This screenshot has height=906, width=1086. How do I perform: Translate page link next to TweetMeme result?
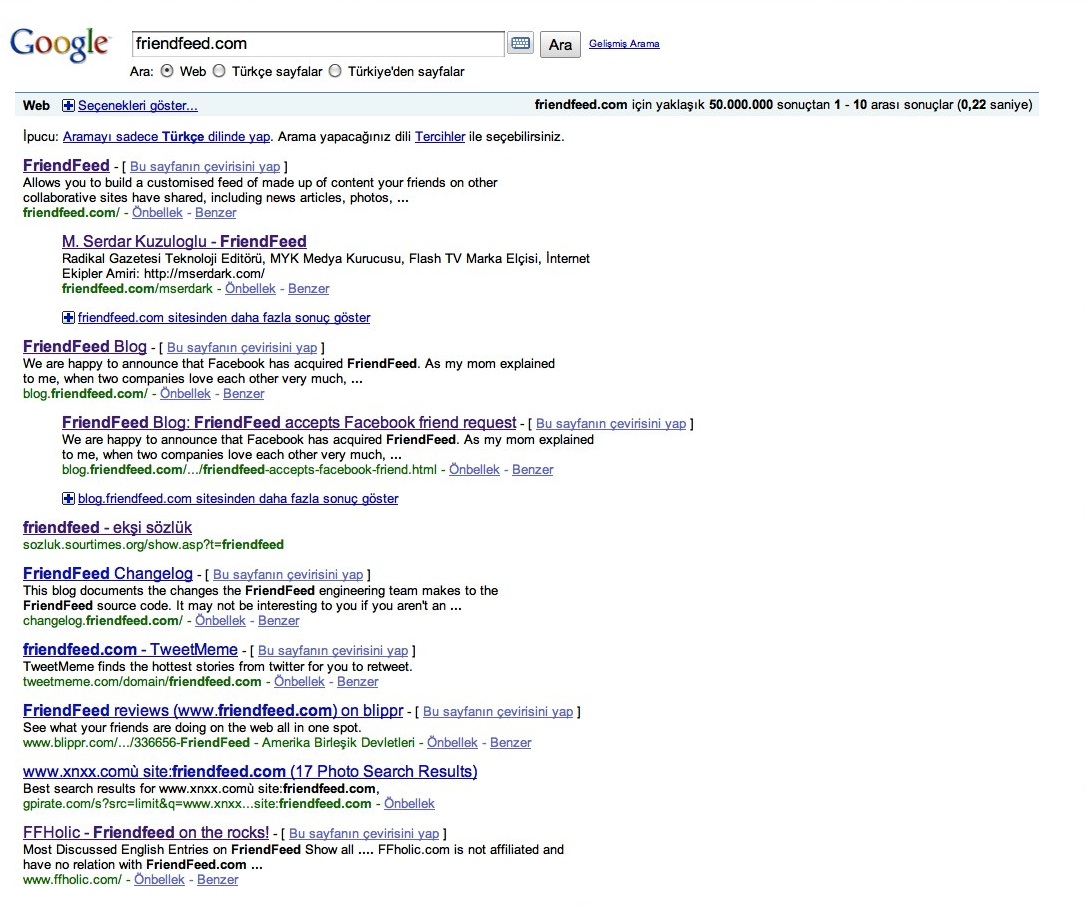click(333, 650)
